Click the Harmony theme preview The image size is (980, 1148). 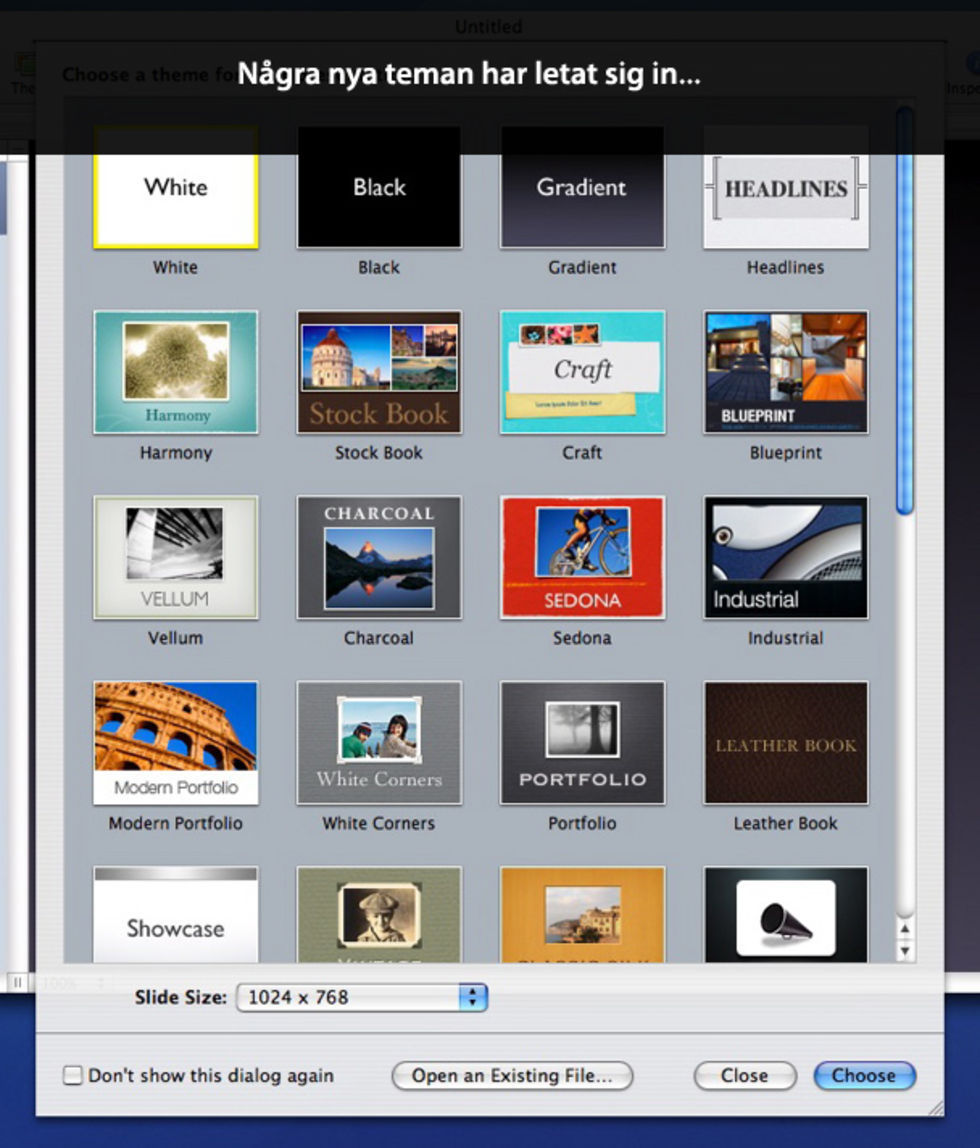[x=176, y=372]
